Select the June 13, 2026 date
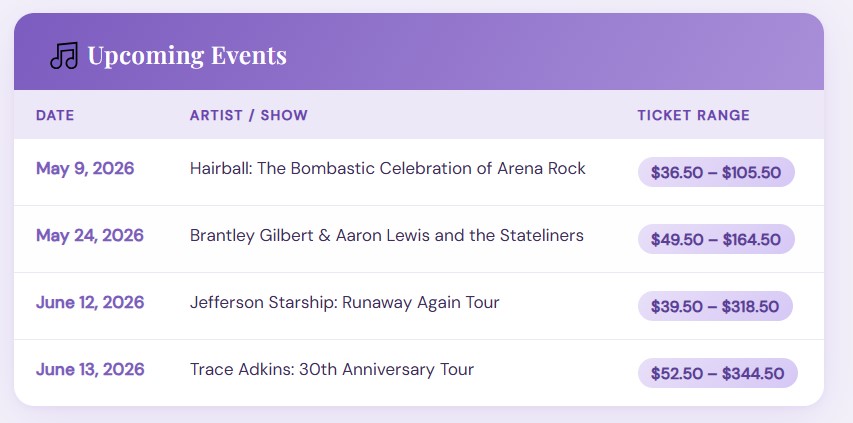 [x=90, y=370]
